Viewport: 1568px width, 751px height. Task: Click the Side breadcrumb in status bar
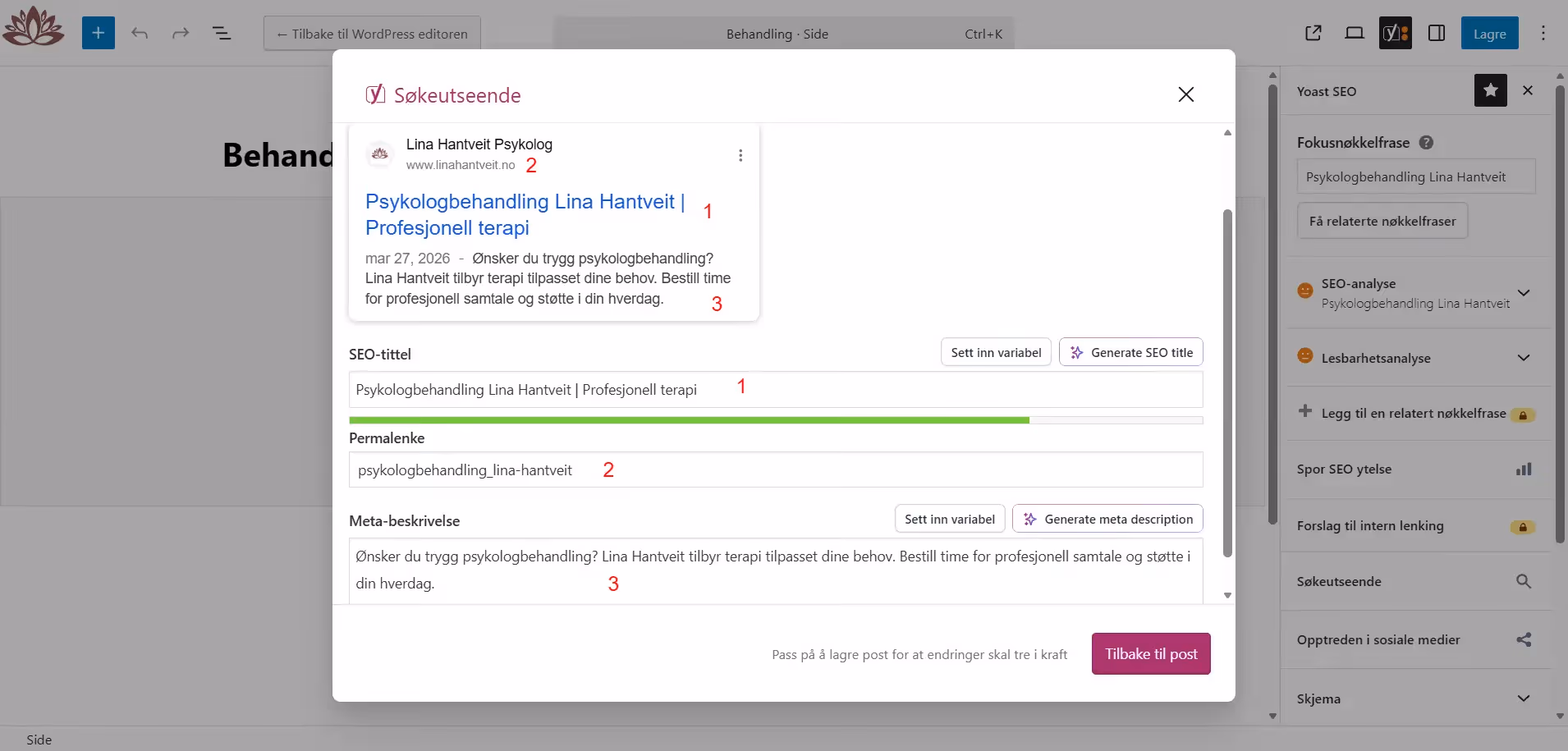tap(39, 740)
